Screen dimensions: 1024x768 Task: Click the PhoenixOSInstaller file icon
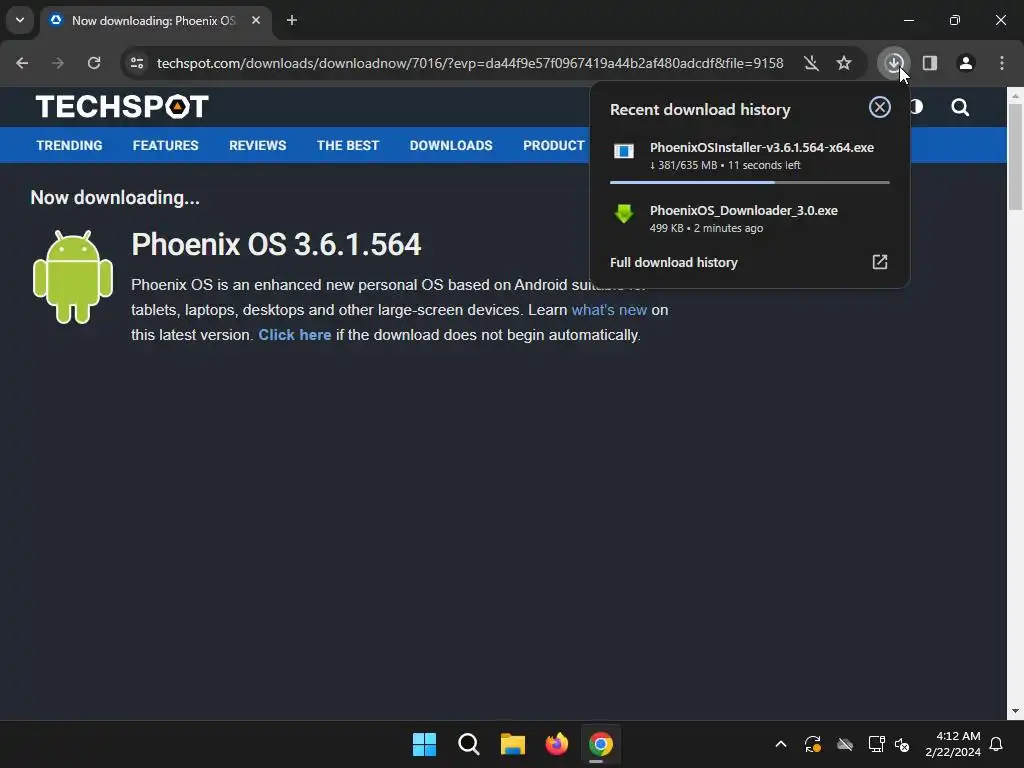click(x=624, y=152)
